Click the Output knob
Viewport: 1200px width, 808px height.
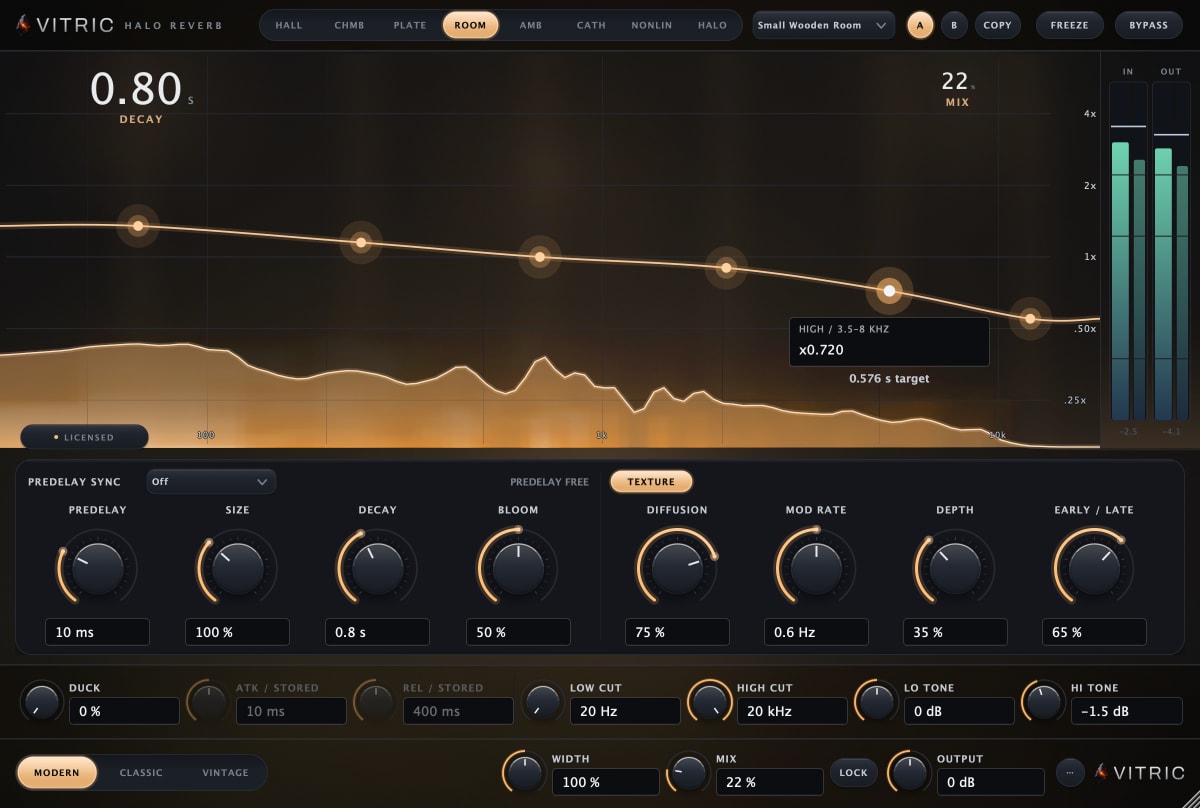[x=910, y=772]
